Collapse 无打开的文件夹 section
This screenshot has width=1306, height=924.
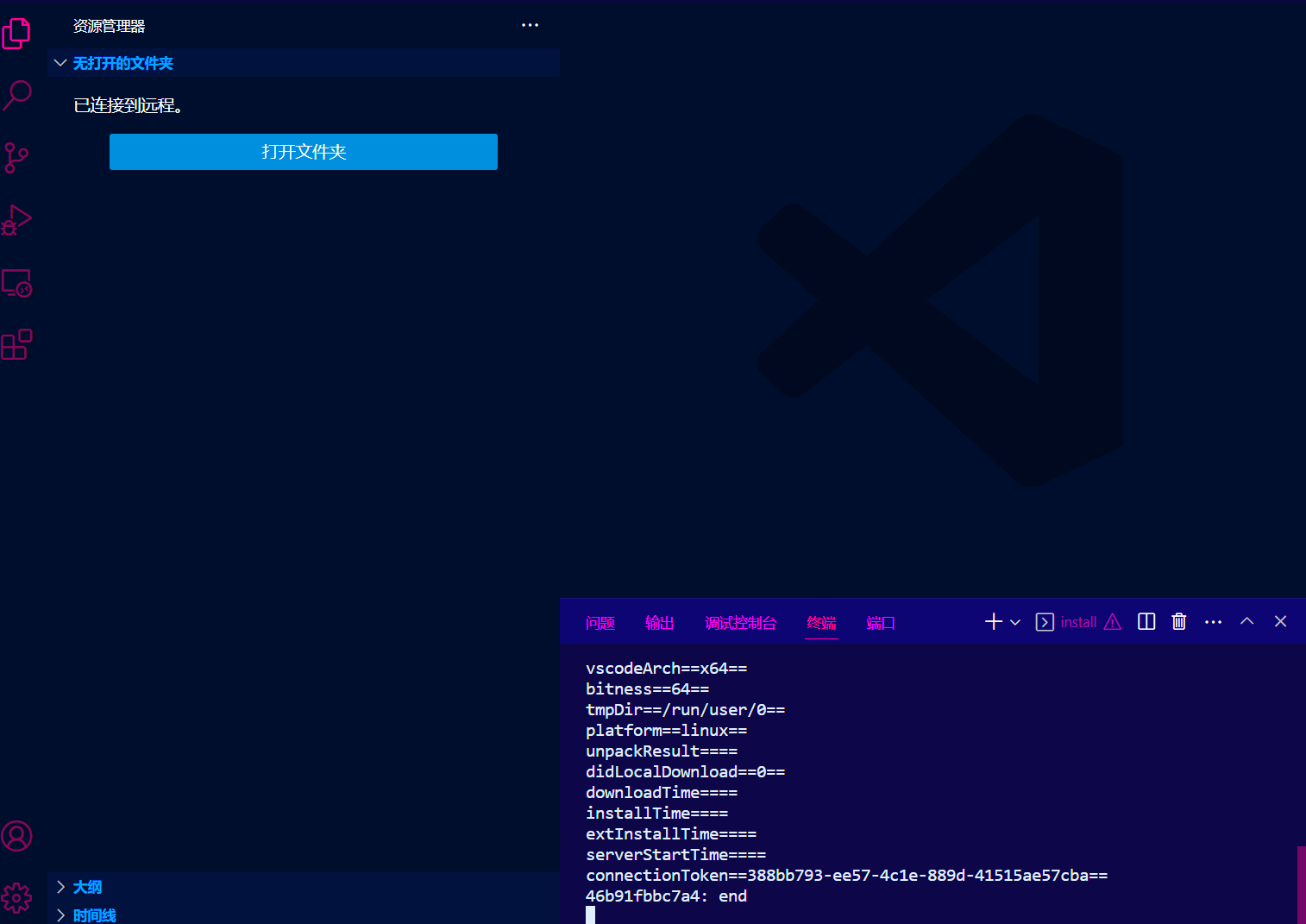(304, 63)
